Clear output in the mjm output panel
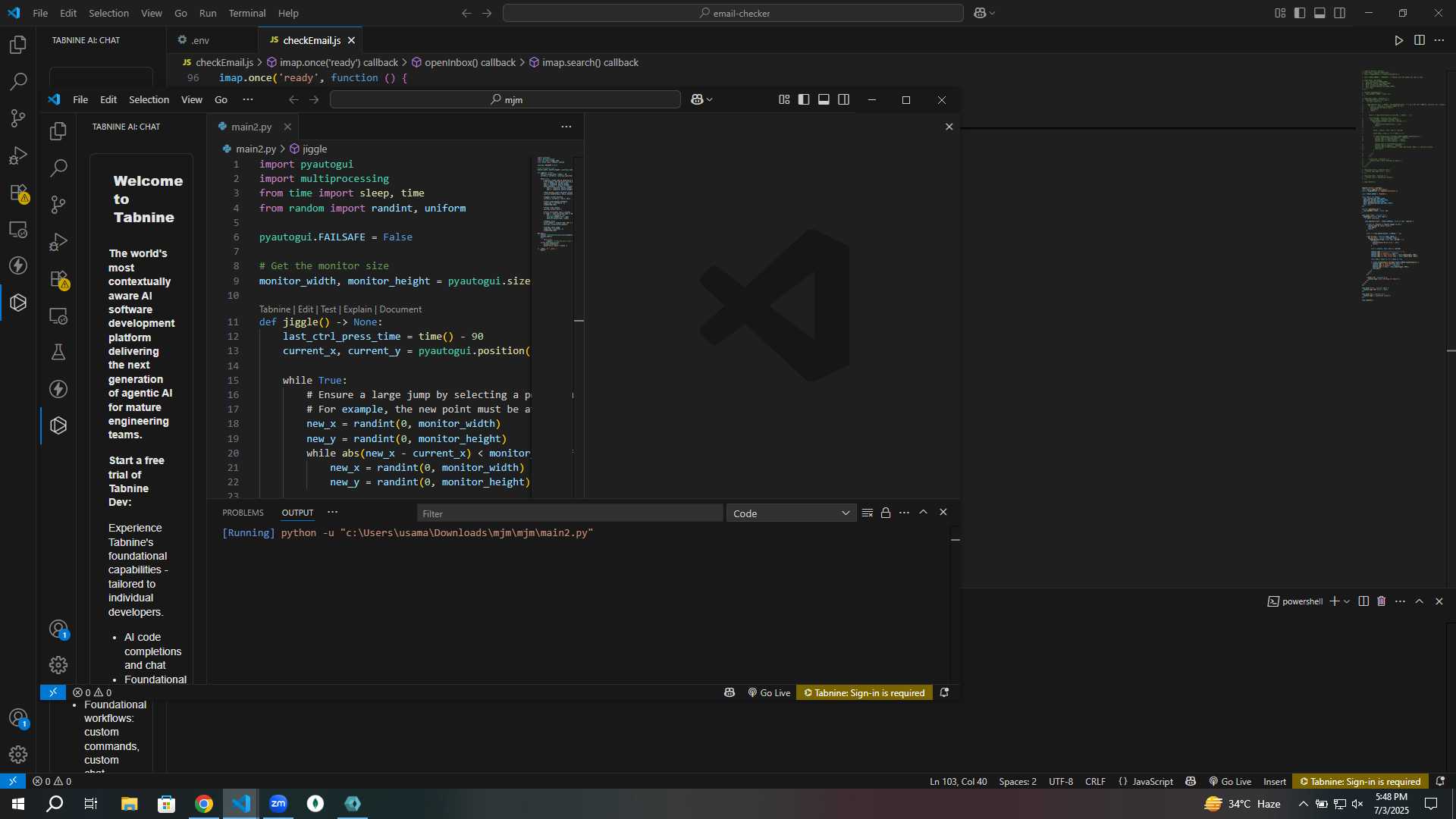1456x819 pixels. pos(868,513)
